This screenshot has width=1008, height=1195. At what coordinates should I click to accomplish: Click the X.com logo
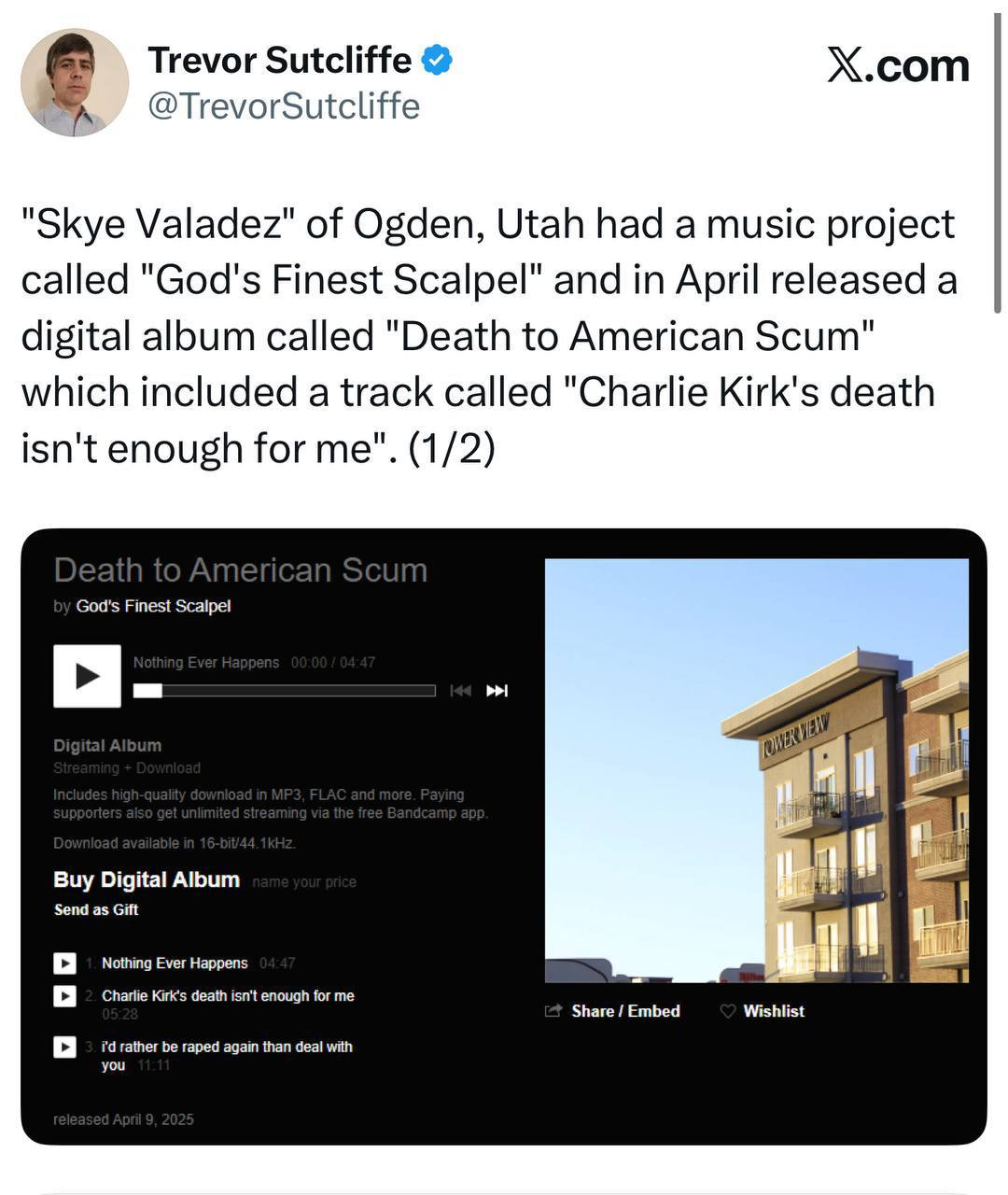(898, 65)
